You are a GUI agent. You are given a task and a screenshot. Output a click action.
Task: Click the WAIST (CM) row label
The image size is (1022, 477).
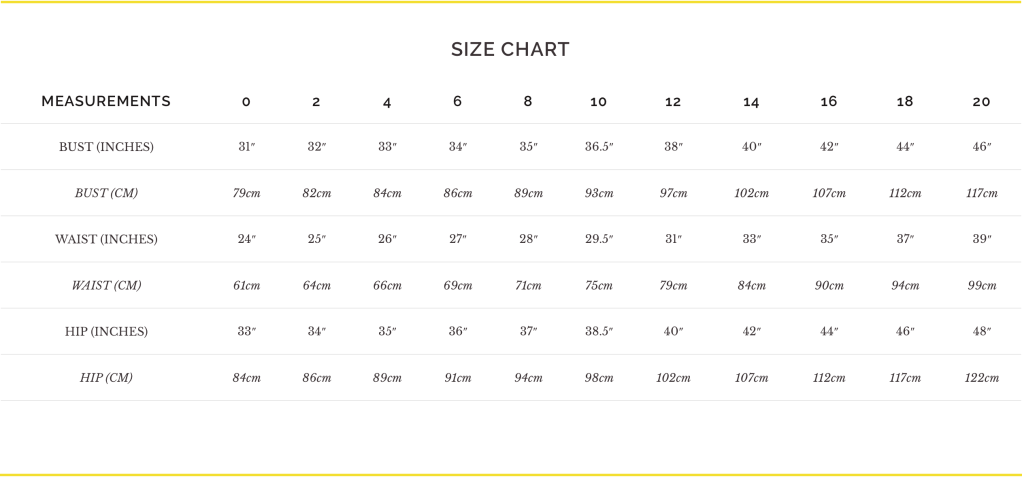tap(106, 285)
